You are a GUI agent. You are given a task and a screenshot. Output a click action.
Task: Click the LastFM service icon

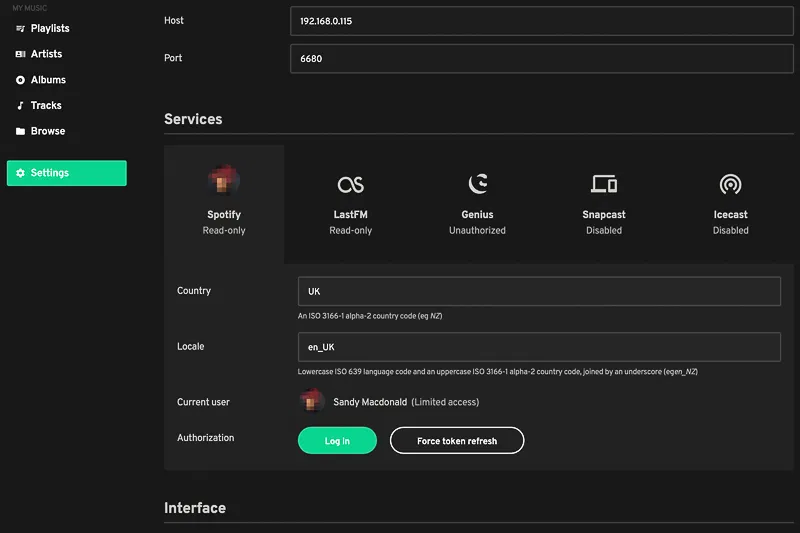click(x=350, y=184)
